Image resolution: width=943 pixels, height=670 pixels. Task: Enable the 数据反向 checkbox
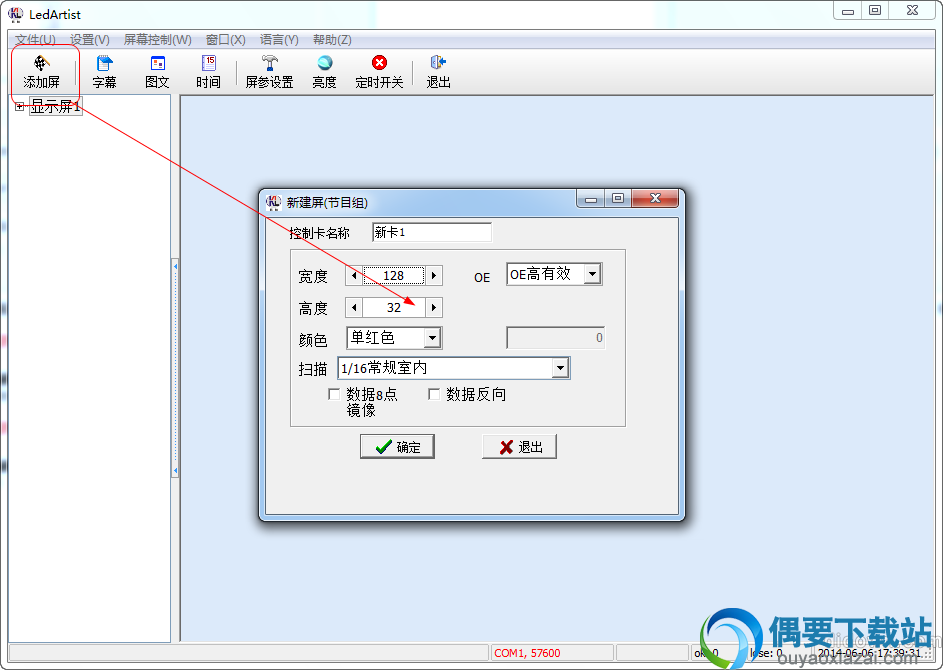point(434,394)
